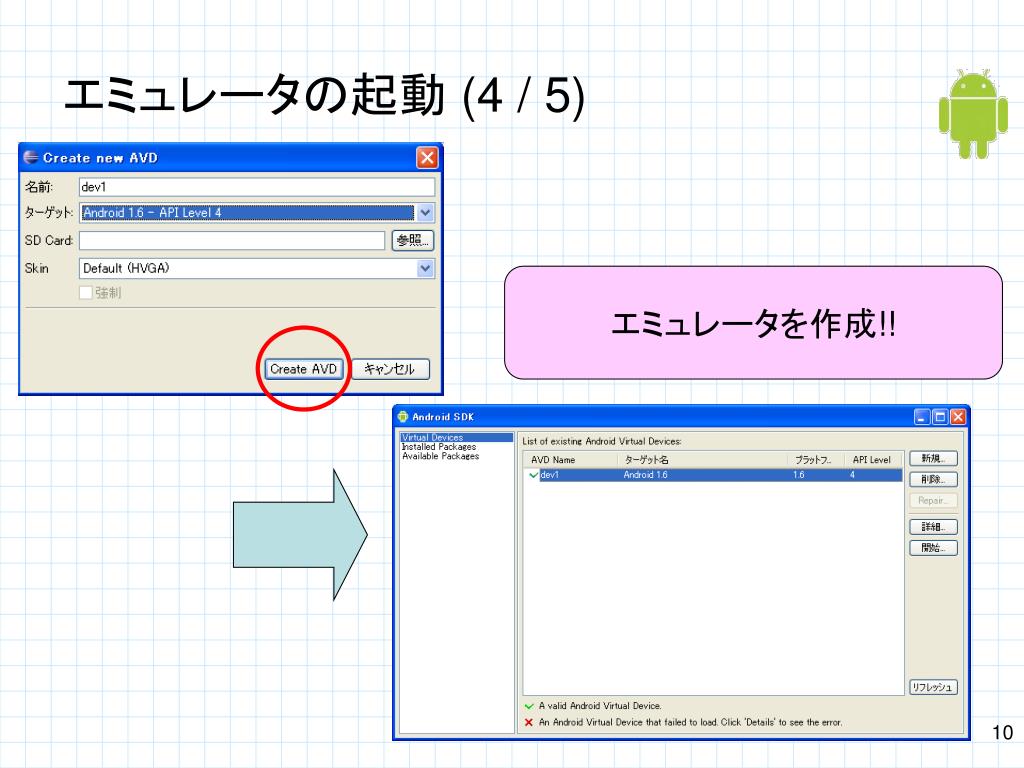
Task: Click the リフレッシュ button
Action: [x=933, y=687]
